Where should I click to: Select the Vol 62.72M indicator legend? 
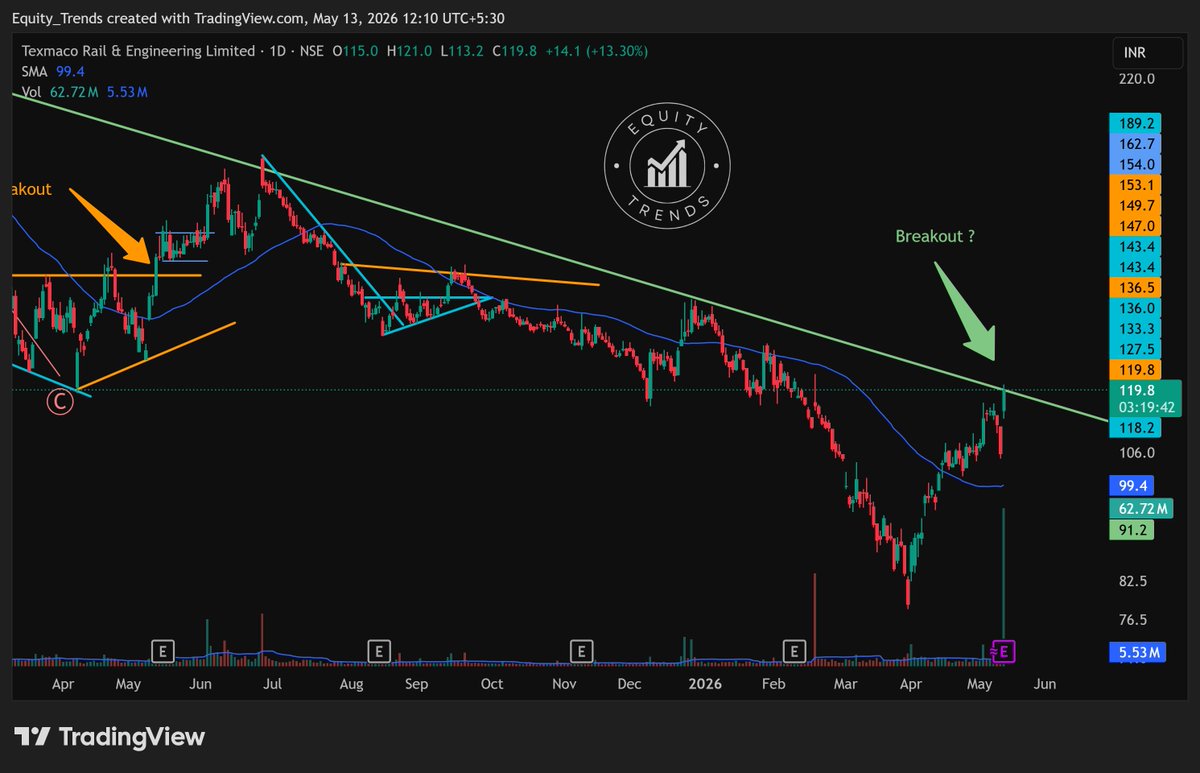(x=86, y=92)
